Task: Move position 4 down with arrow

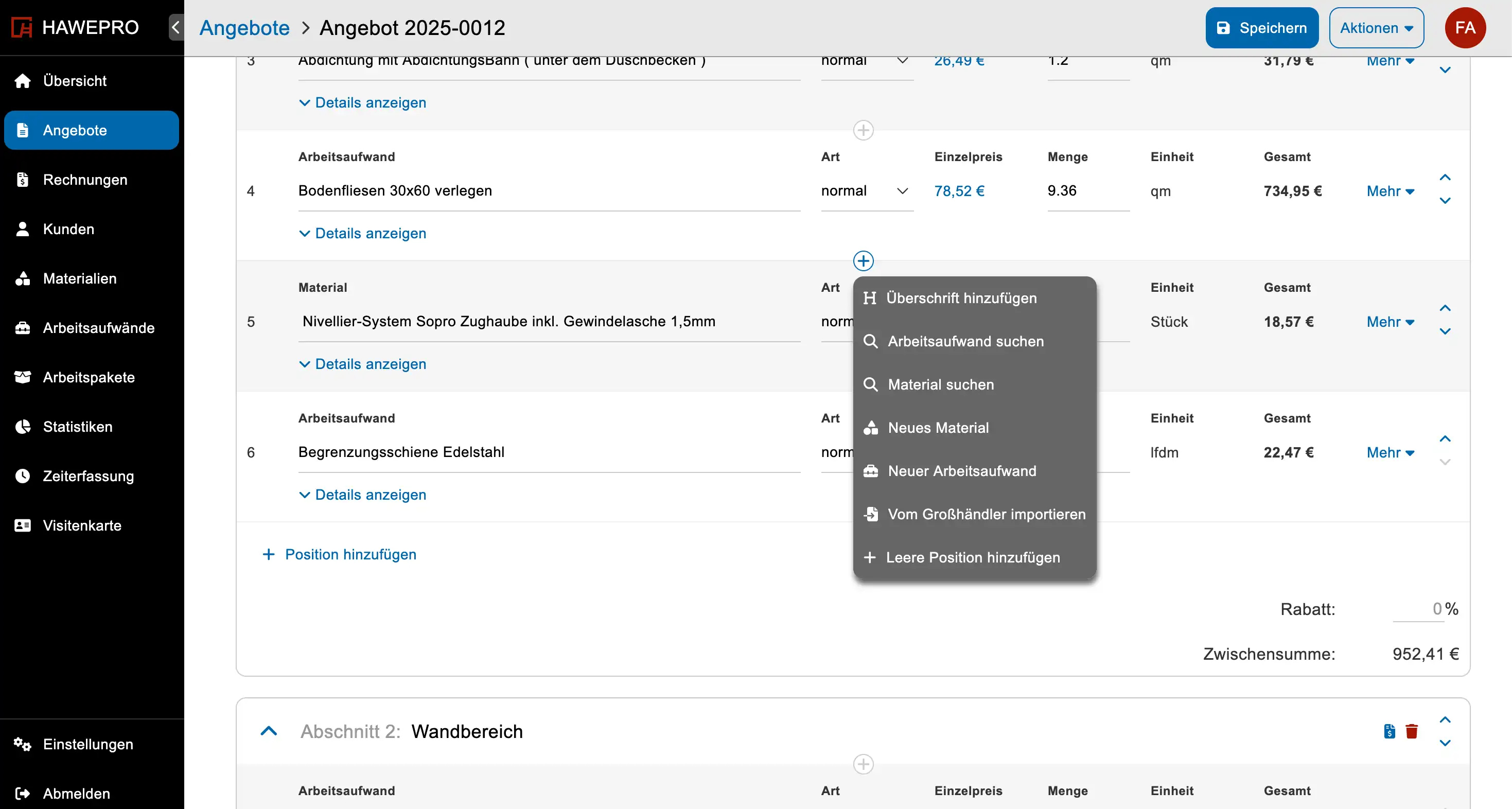Action: pyautogui.click(x=1445, y=201)
